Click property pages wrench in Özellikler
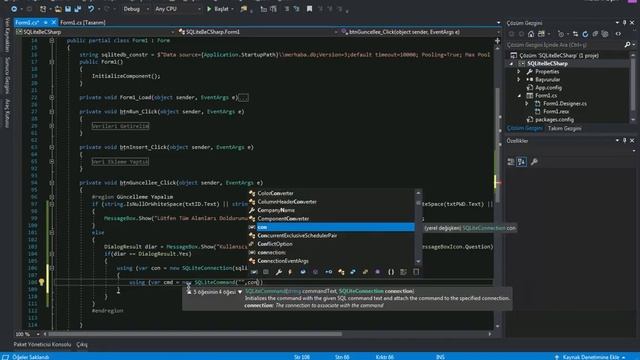640x360 pixels. click(x=534, y=162)
